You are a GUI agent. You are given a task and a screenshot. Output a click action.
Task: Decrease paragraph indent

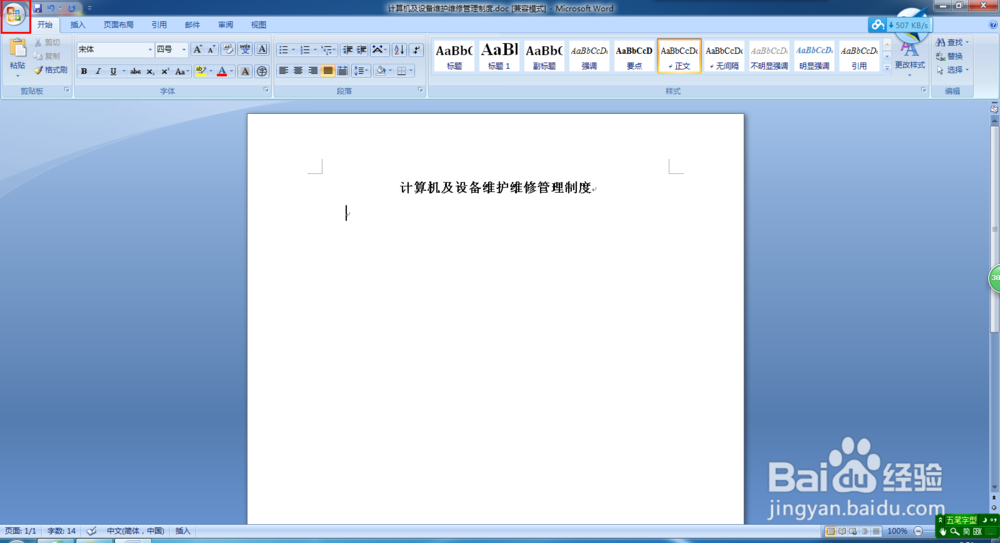(348, 50)
